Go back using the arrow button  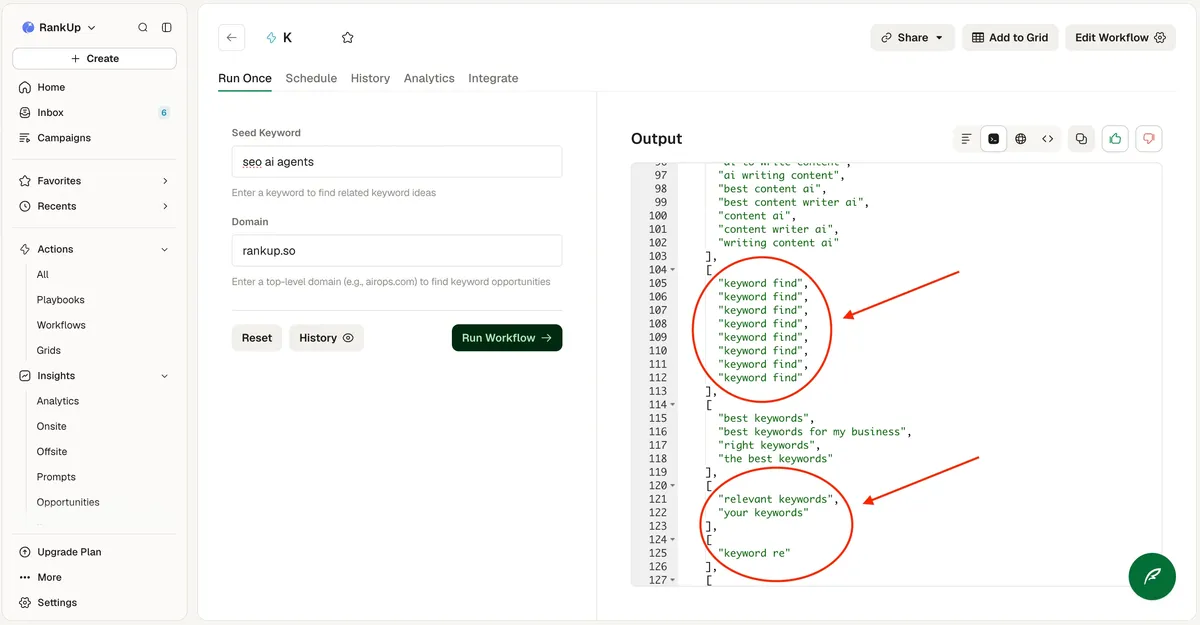click(x=232, y=38)
